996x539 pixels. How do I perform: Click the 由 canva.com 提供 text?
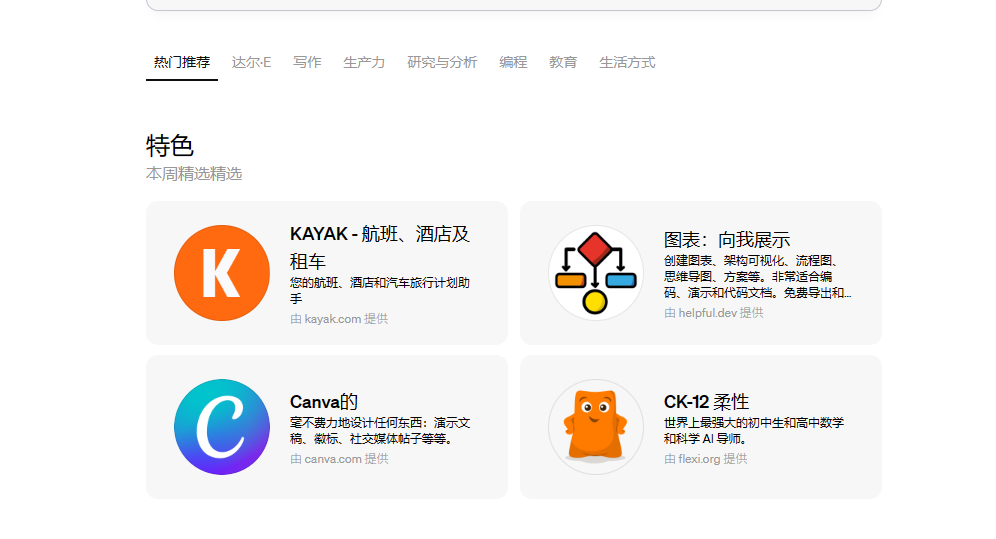pos(339,459)
